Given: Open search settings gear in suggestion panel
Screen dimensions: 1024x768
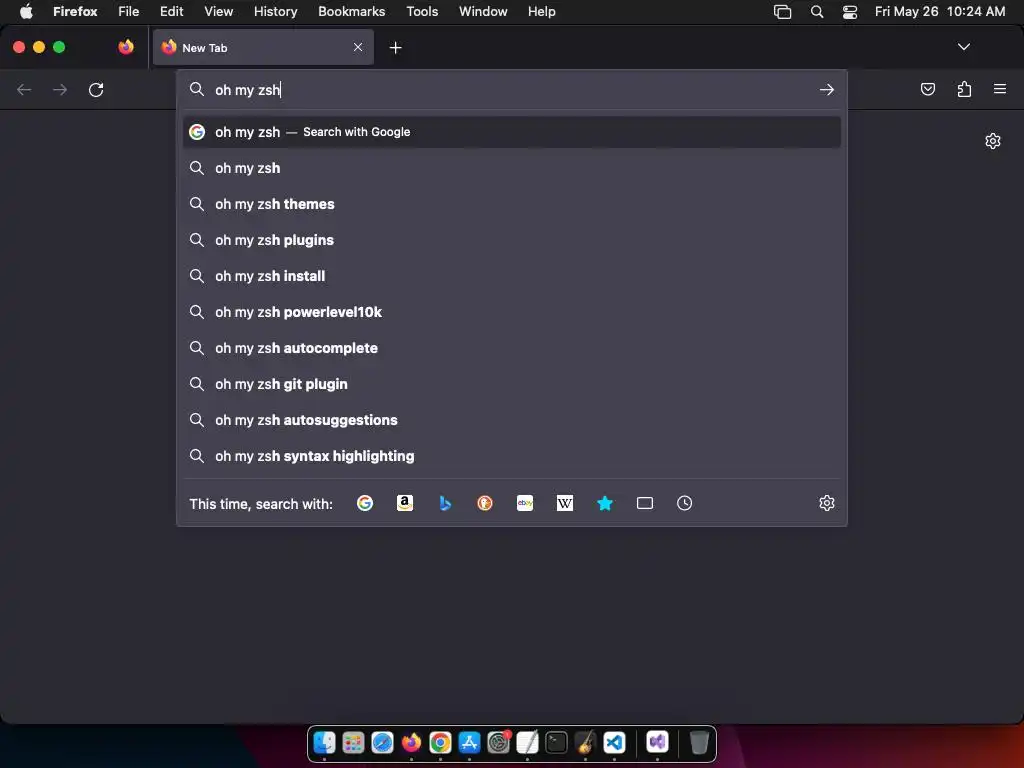Looking at the screenshot, I should click(827, 503).
